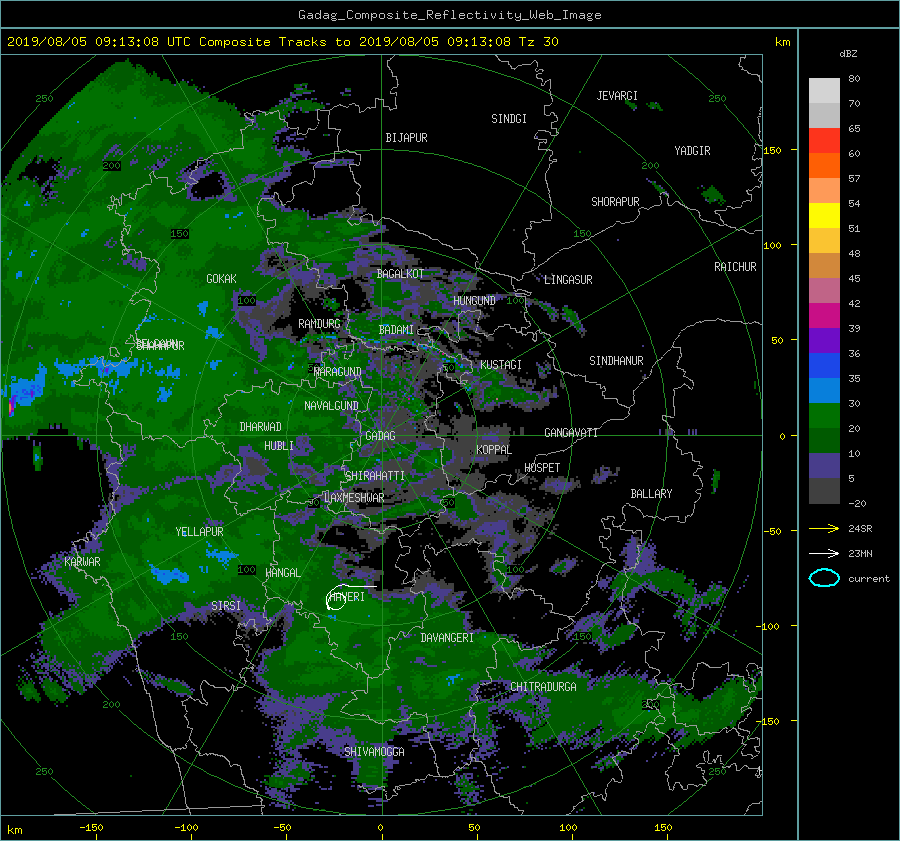
Task: Click the DHARWAD city label
Action: [261, 427]
